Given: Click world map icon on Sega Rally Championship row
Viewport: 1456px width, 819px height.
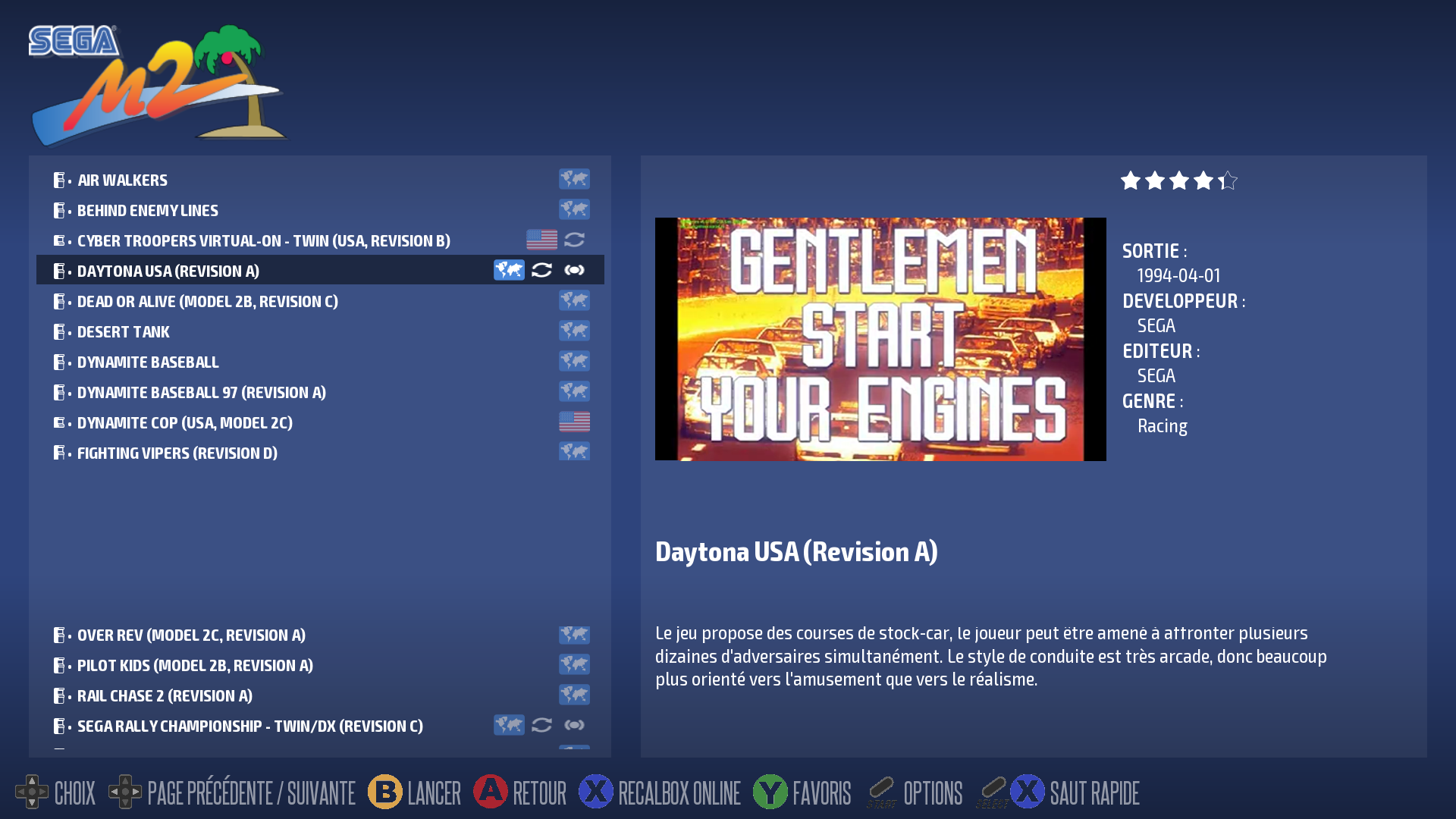Looking at the screenshot, I should coord(509,725).
